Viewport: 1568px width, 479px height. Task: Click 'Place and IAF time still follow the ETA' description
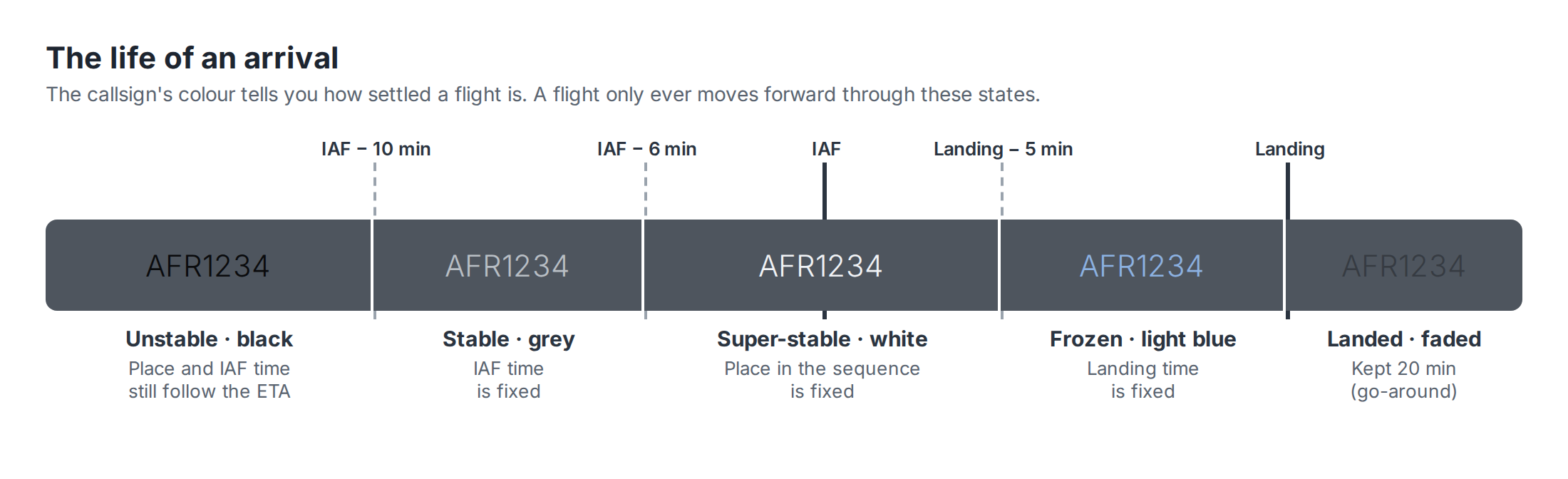click(x=209, y=380)
